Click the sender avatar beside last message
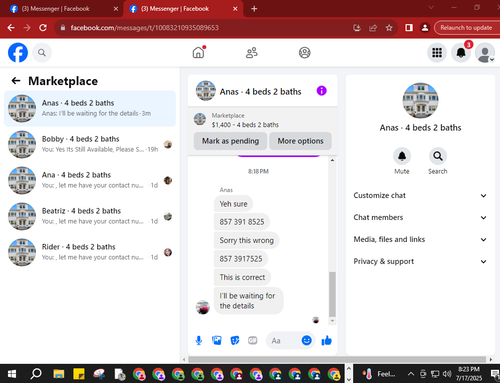The image size is (500, 383). pos(203,307)
